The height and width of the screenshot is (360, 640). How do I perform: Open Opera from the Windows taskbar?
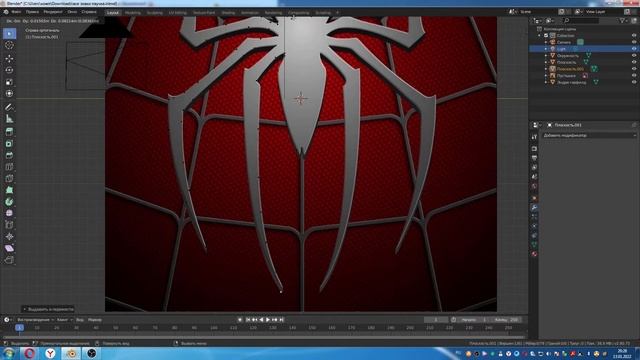point(29,353)
